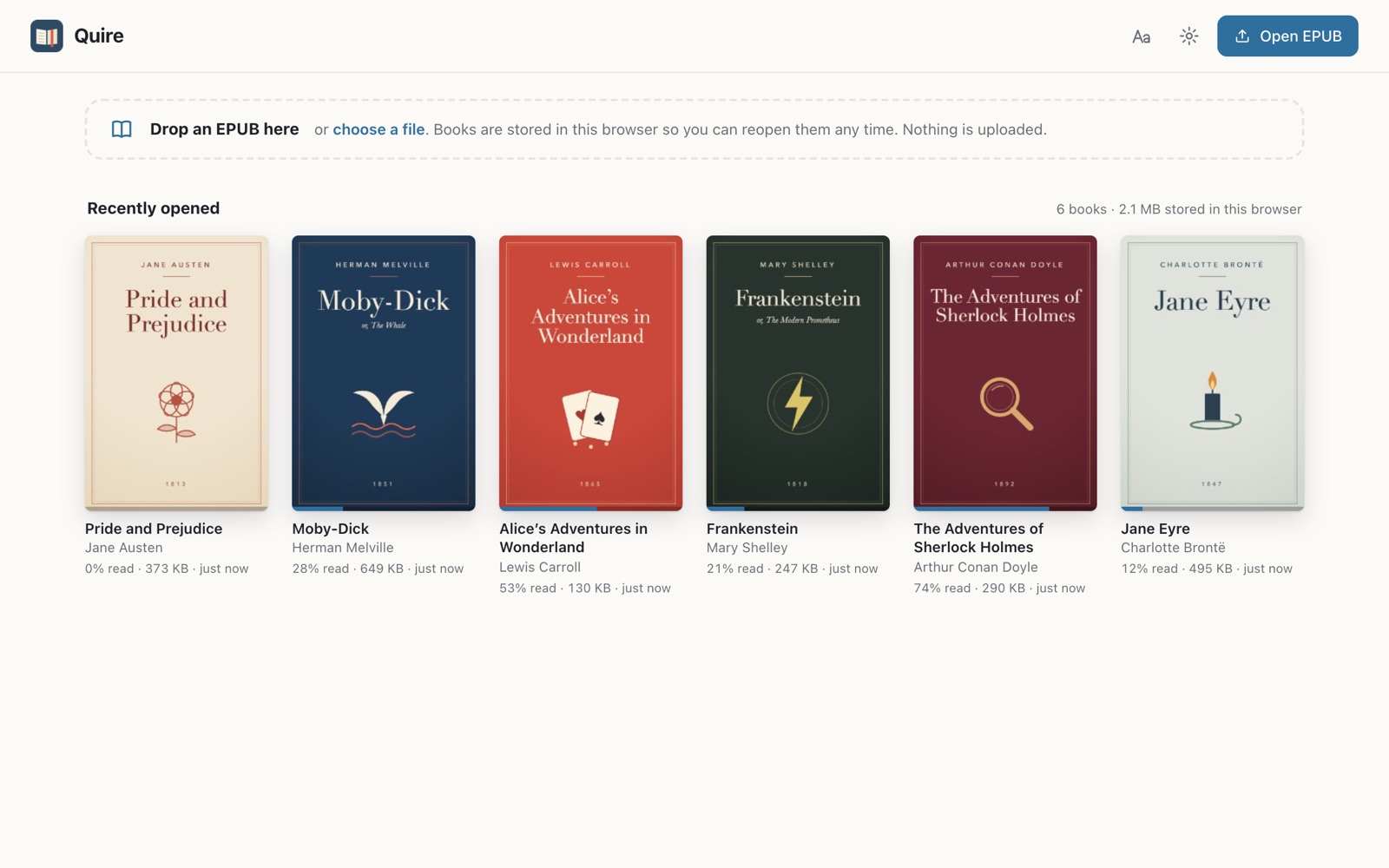Screen dimensions: 1389x868
Task: Open the Aa typography settings
Action: coord(1141,36)
